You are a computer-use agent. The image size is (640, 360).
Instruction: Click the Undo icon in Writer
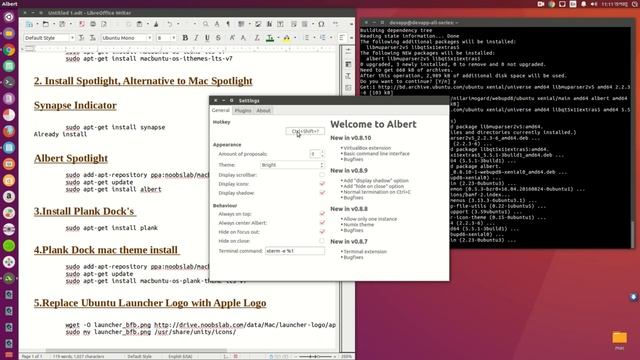coord(169,24)
